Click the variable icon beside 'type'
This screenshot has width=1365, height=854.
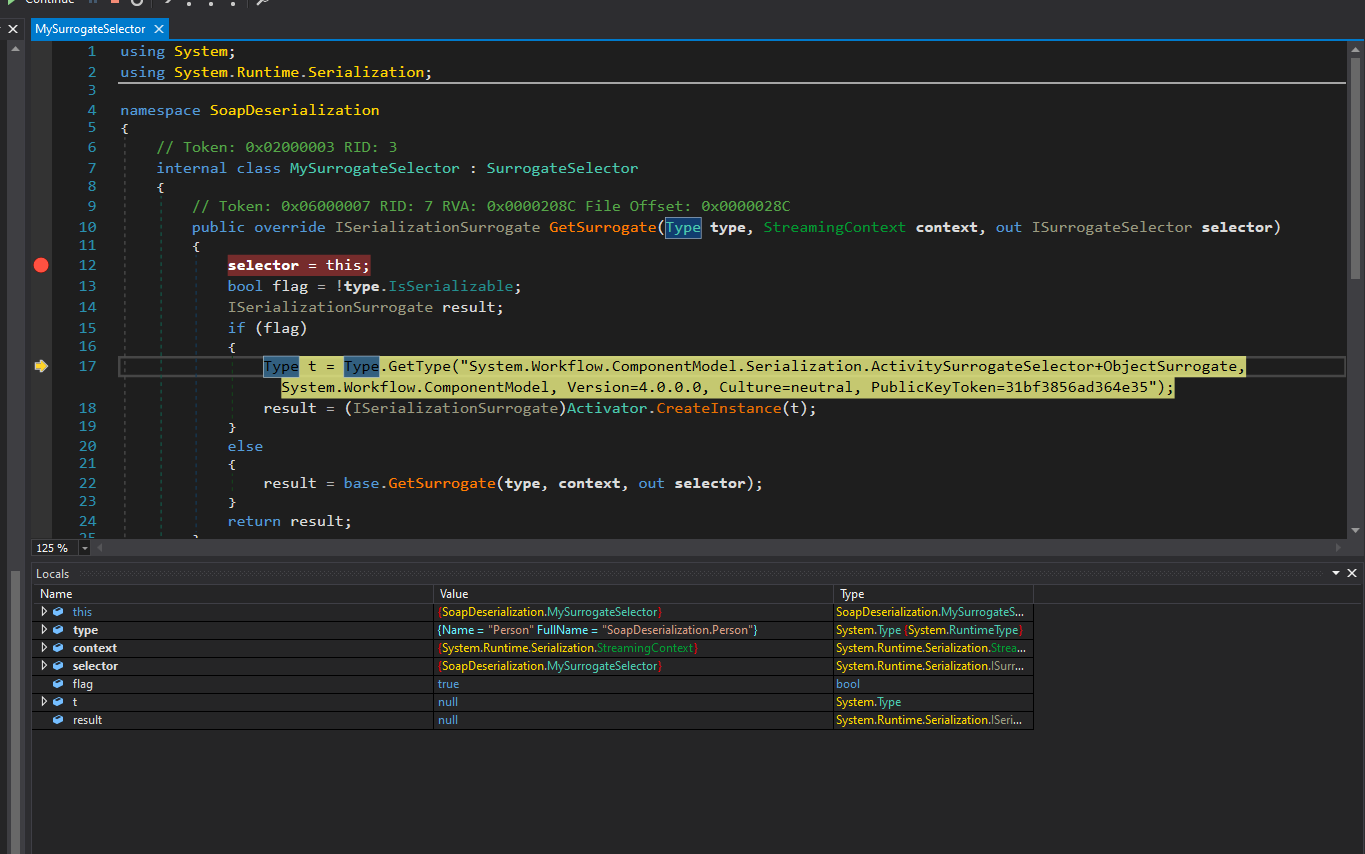coord(58,630)
